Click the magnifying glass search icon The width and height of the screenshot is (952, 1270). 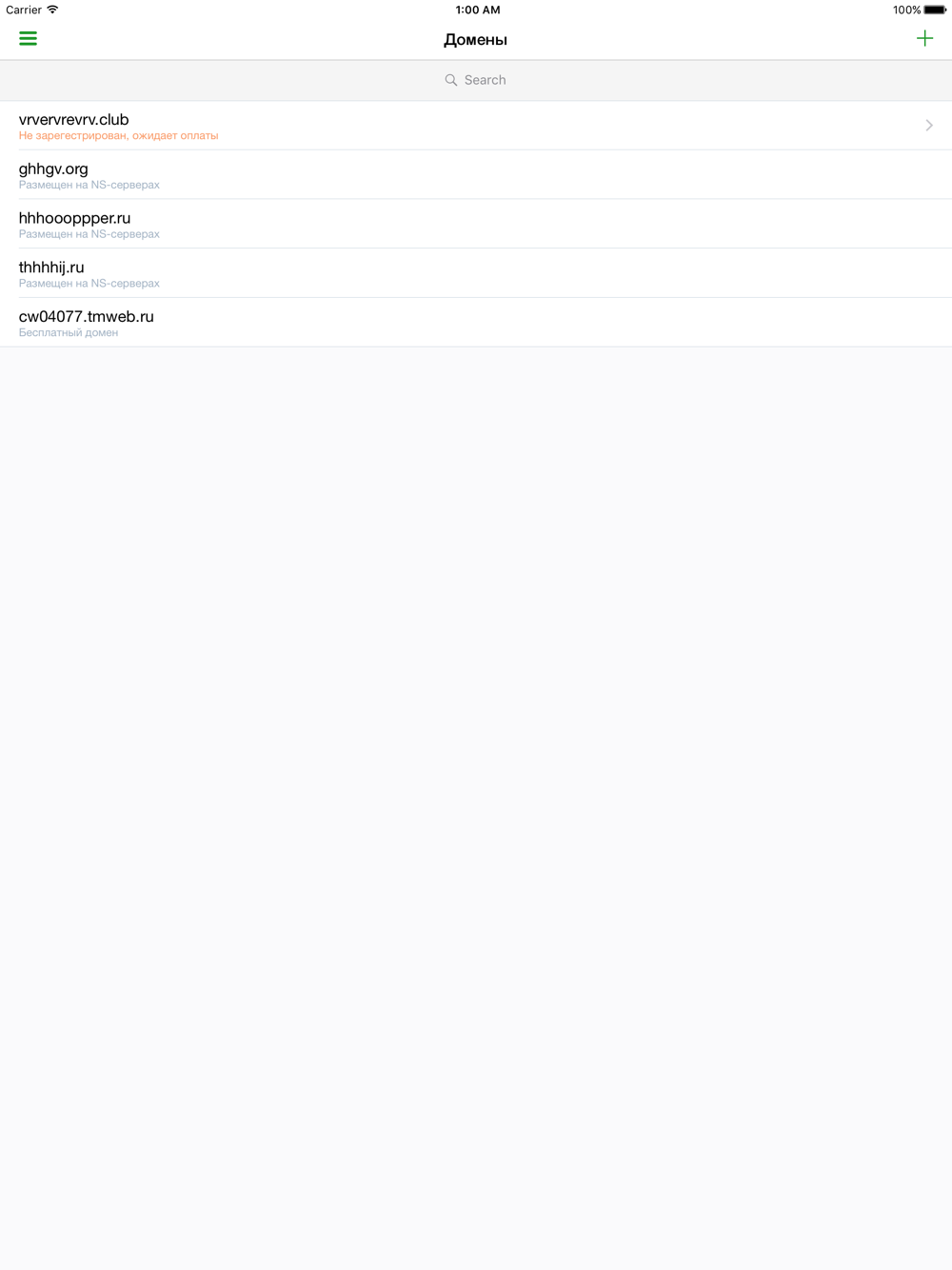(x=451, y=80)
